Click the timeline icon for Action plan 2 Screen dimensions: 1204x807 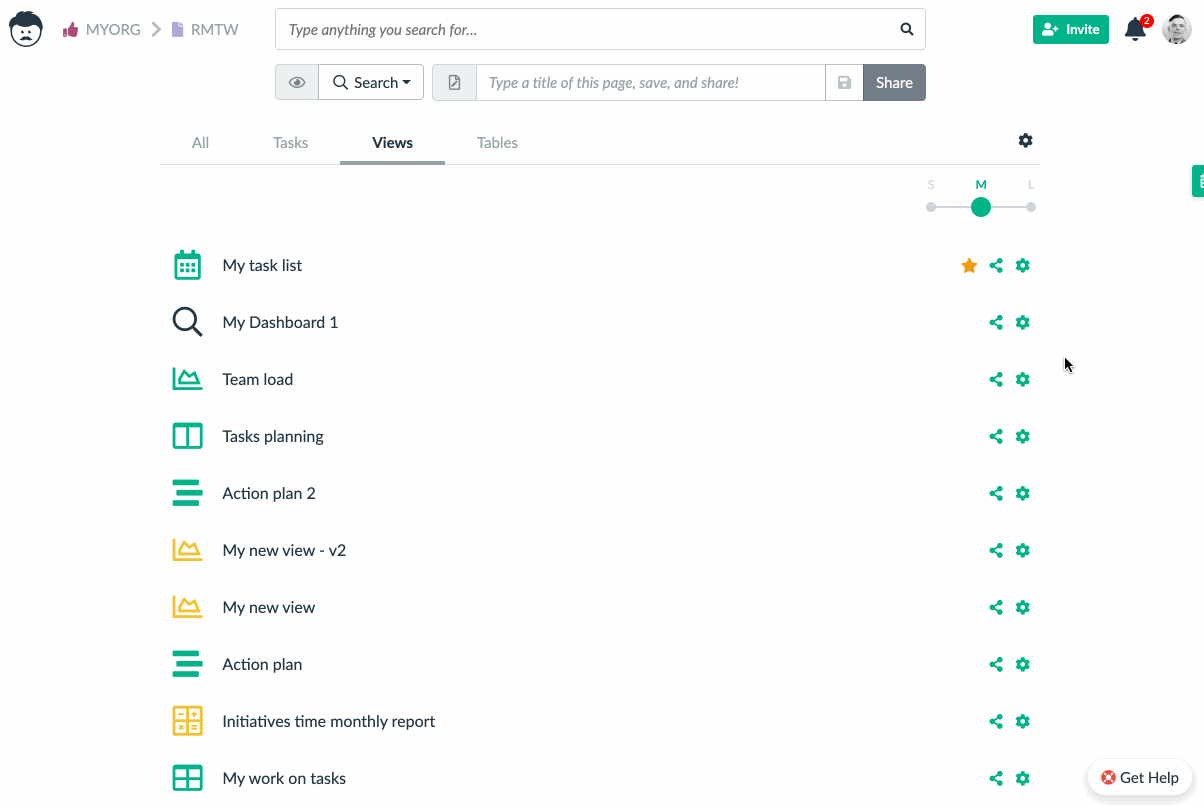tap(187, 493)
